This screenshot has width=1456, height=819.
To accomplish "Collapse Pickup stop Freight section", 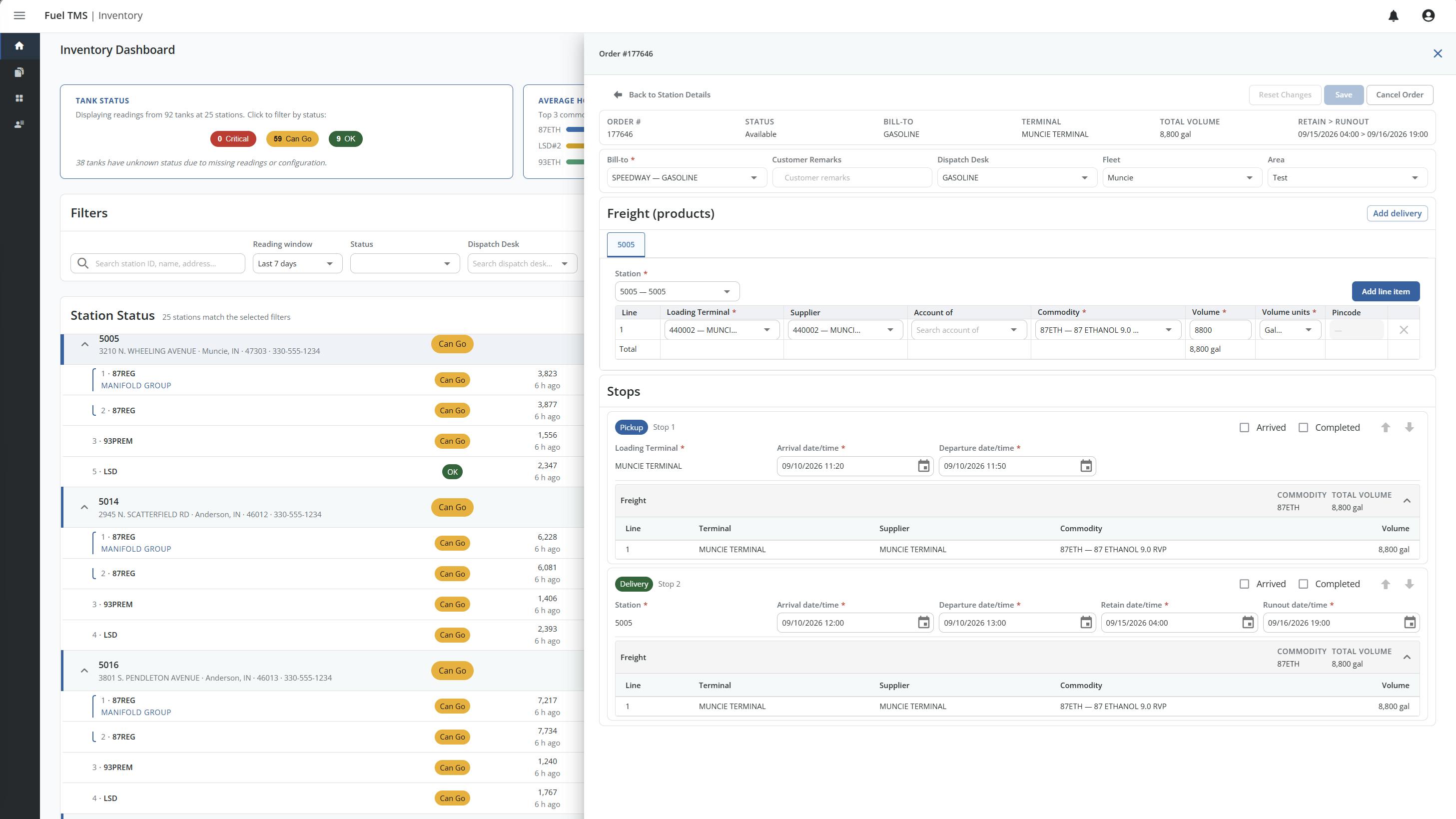I will click(x=1407, y=501).
